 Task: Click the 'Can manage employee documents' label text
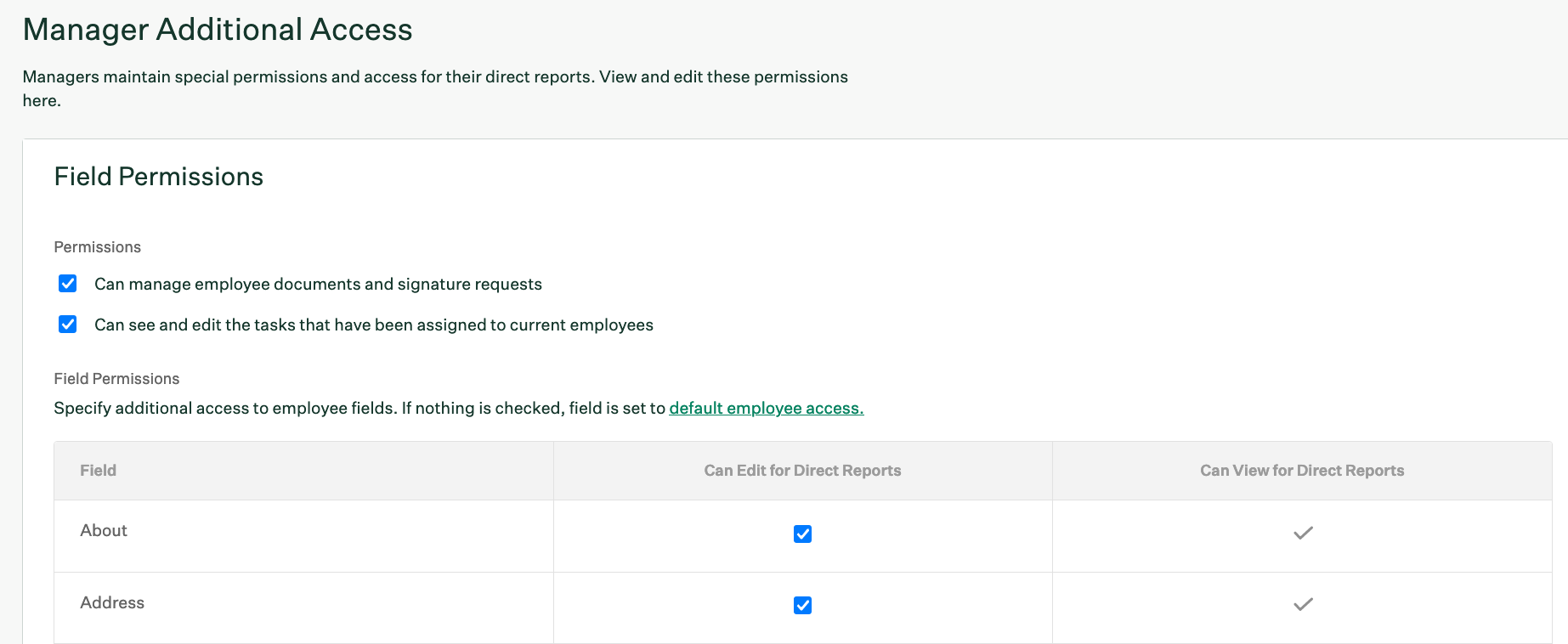(318, 284)
